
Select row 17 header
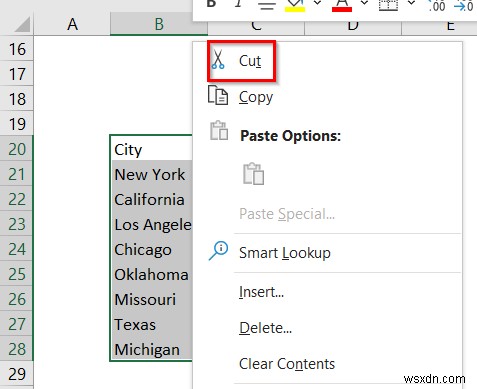[17, 74]
